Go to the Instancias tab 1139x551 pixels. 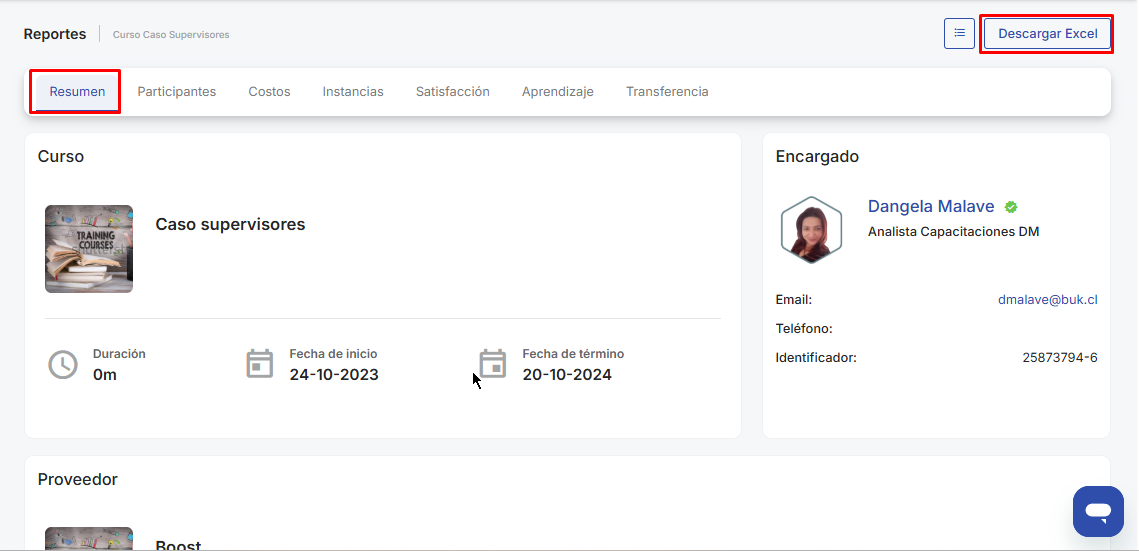click(353, 92)
